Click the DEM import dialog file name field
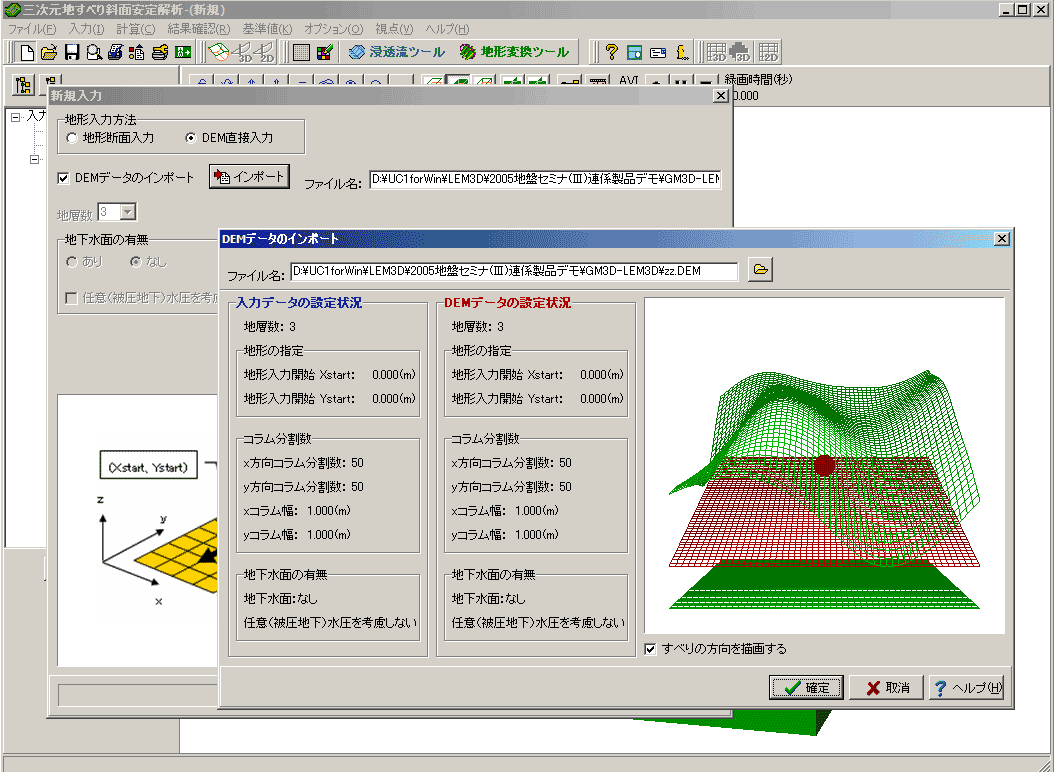This screenshot has height=772, width=1054. coord(513,271)
